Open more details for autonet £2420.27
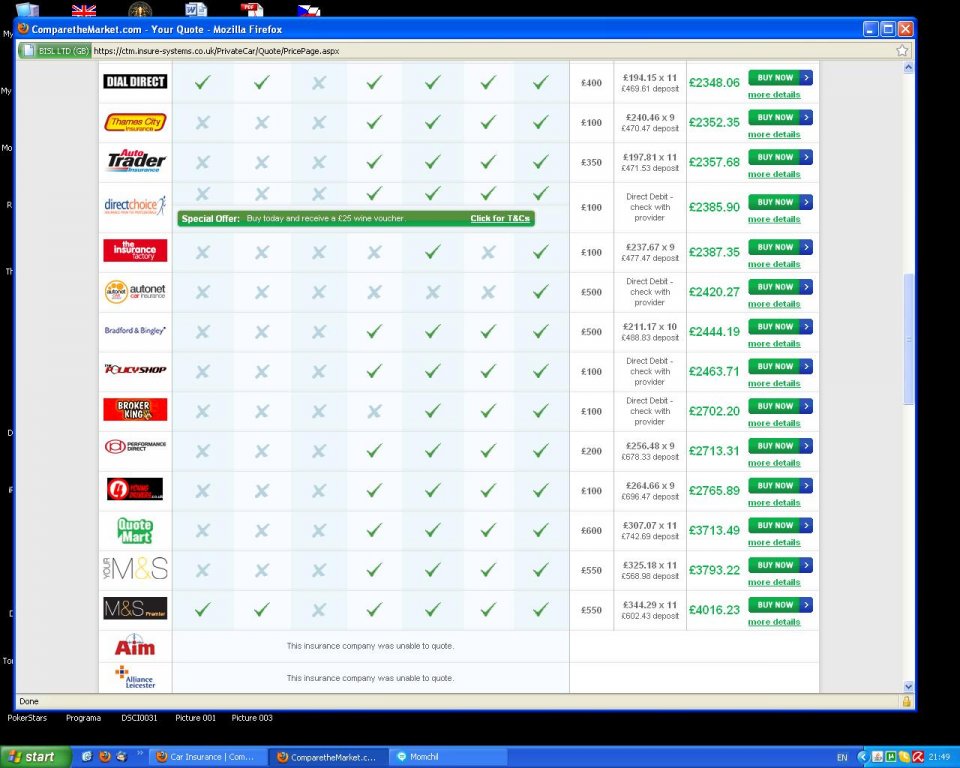960x768 pixels. pyautogui.click(x=774, y=304)
